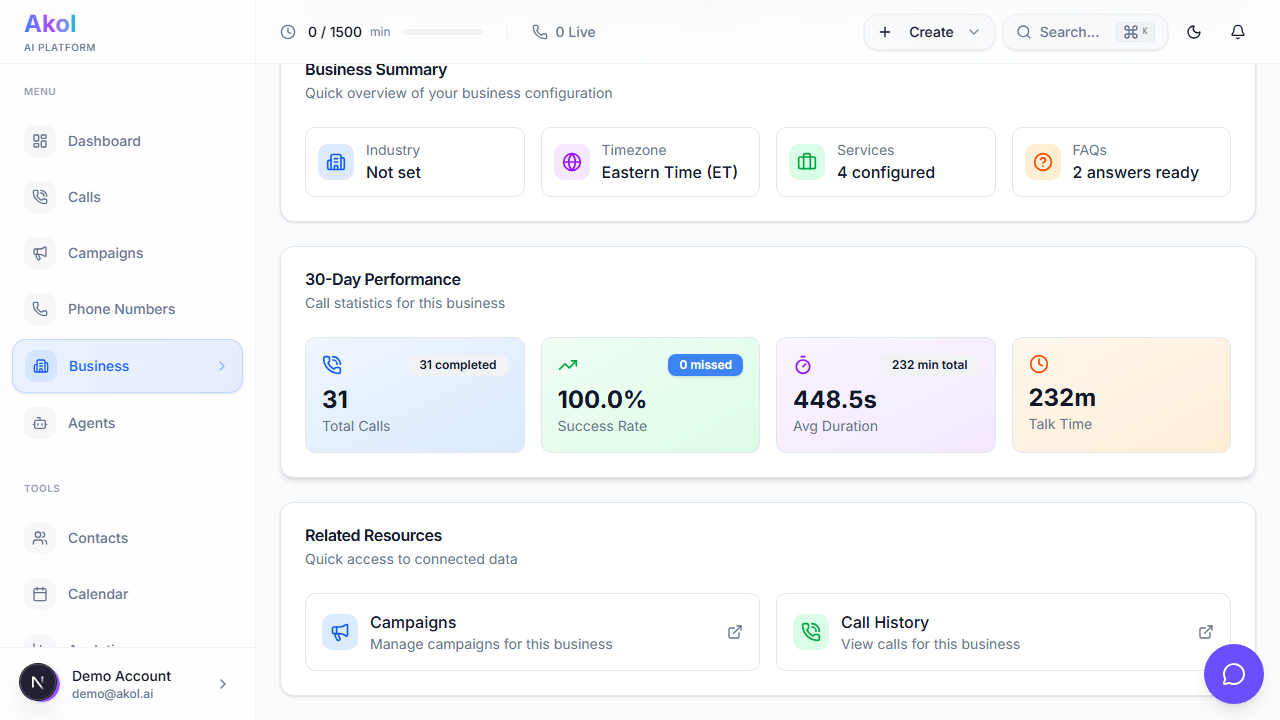Open Campaigns from Related Resources external link
This screenshot has width=1280, height=720.
[734, 632]
